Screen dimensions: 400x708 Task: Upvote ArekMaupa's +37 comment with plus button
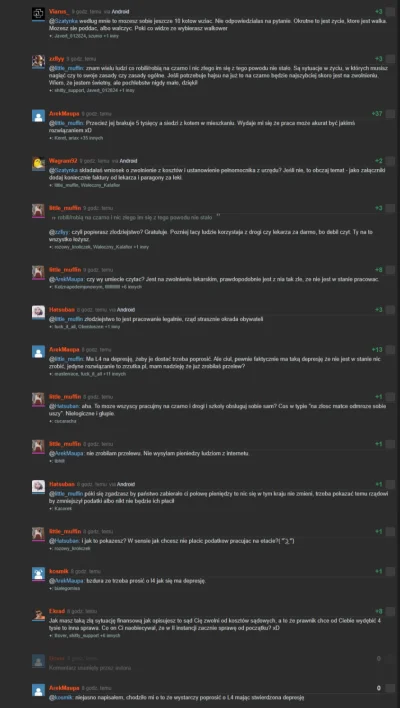pyautogui.click(x=391, y=114)
